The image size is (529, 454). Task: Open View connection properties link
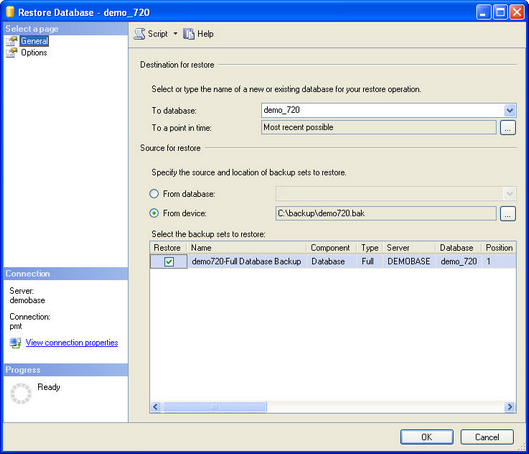coord(72,343)
